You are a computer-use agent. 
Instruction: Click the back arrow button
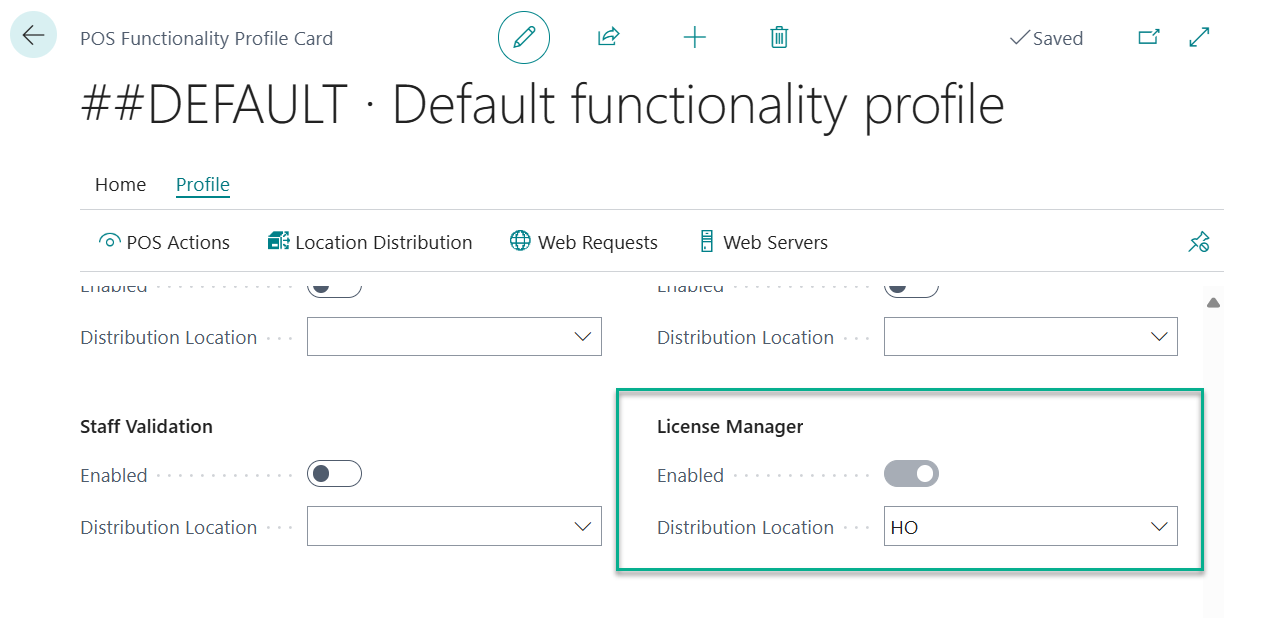(x=33, y=36)
